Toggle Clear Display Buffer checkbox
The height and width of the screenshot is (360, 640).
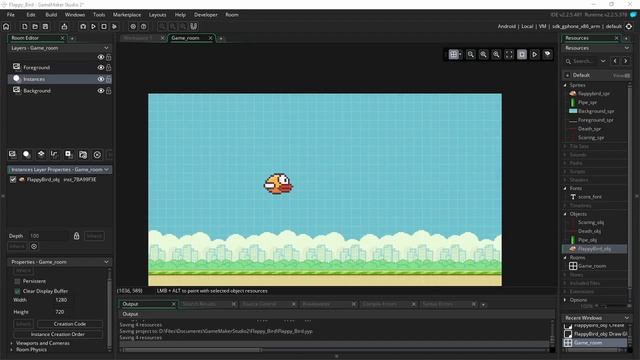click(x=17, y=291)
